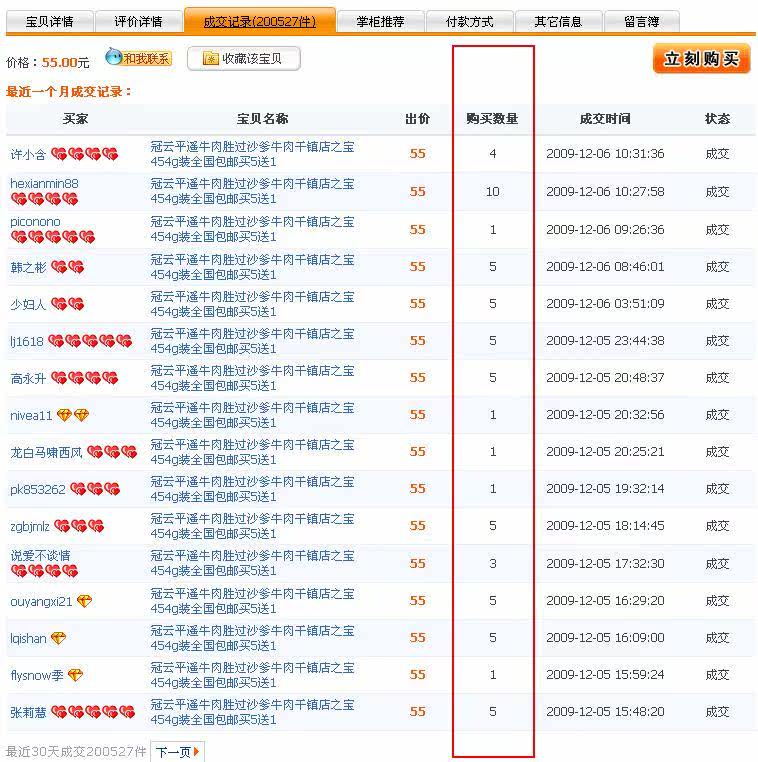The image size is (758, 762).
Task: Open item name link in hexianmin88 row
Action: pyautogui.click(x=252, y=191)
